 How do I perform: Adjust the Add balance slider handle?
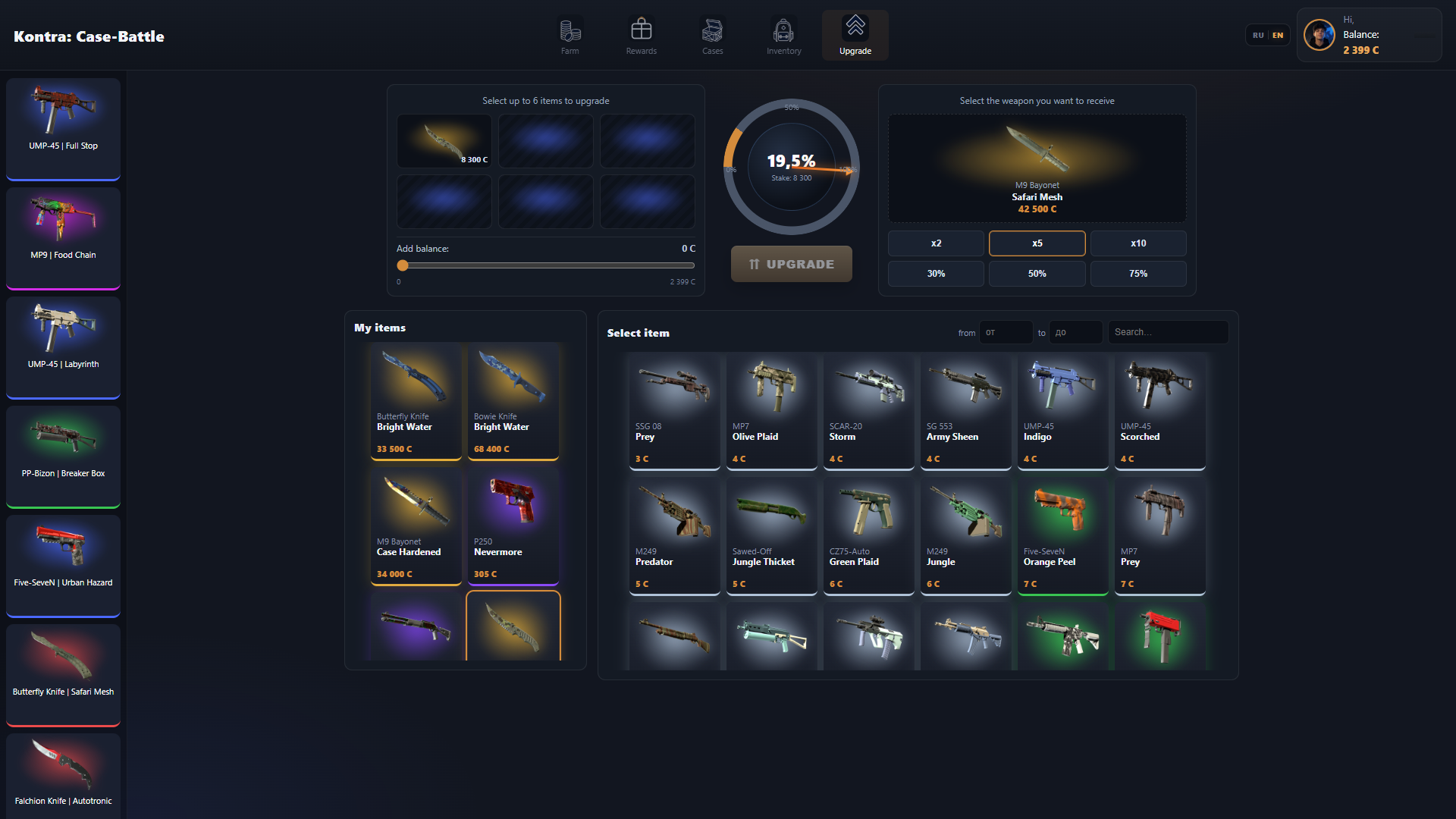coord(403,265)
